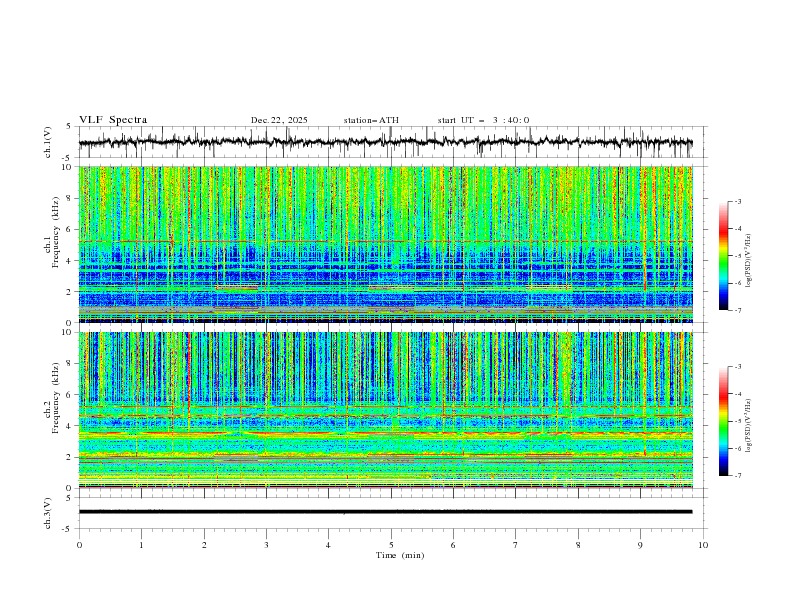Select the Dec.22, 2025 date label
792x612 pixels.
279,120
